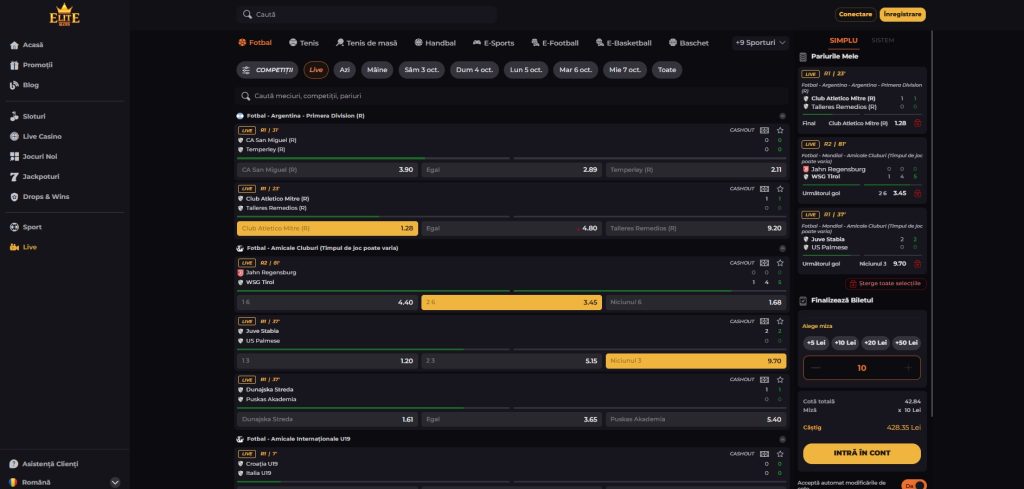Select the Toate filter chip

tap(667, 70)
